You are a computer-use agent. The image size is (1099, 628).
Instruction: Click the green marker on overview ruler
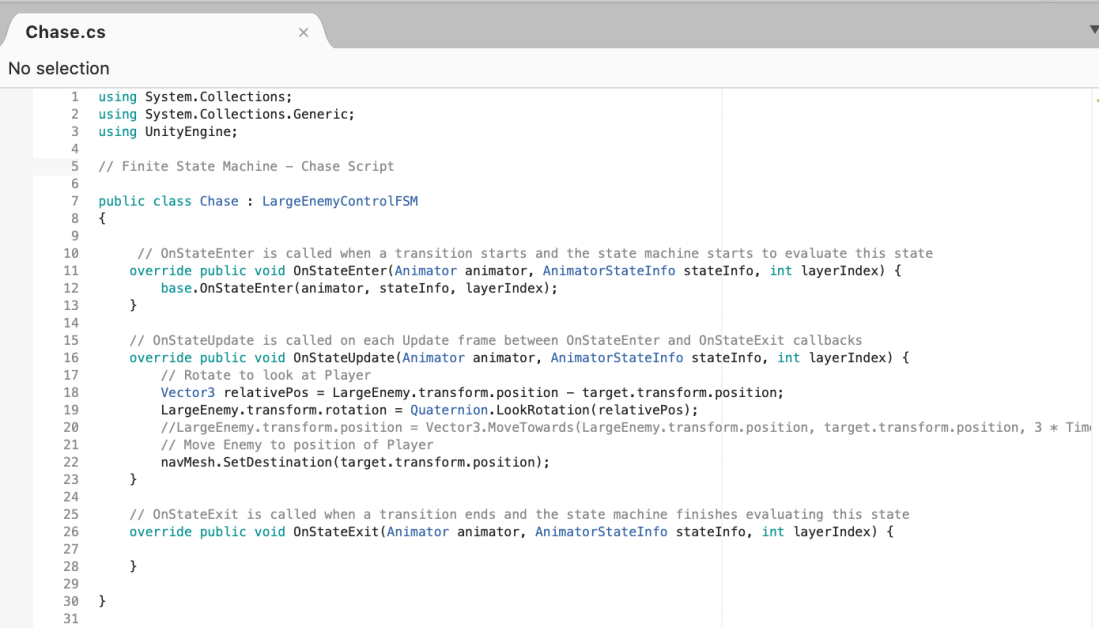1096,100
